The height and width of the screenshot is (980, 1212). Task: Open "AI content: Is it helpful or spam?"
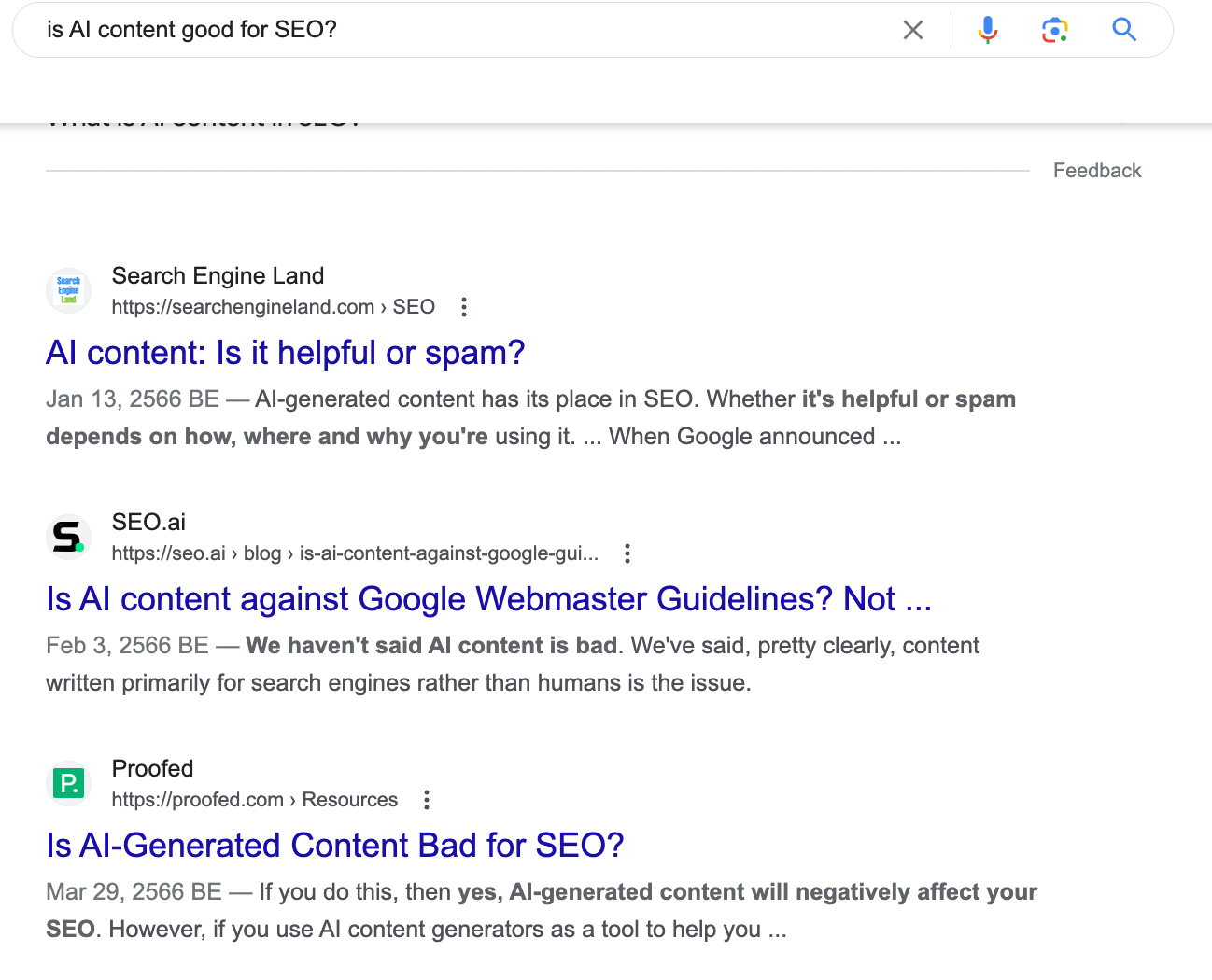tap(285, 353)
